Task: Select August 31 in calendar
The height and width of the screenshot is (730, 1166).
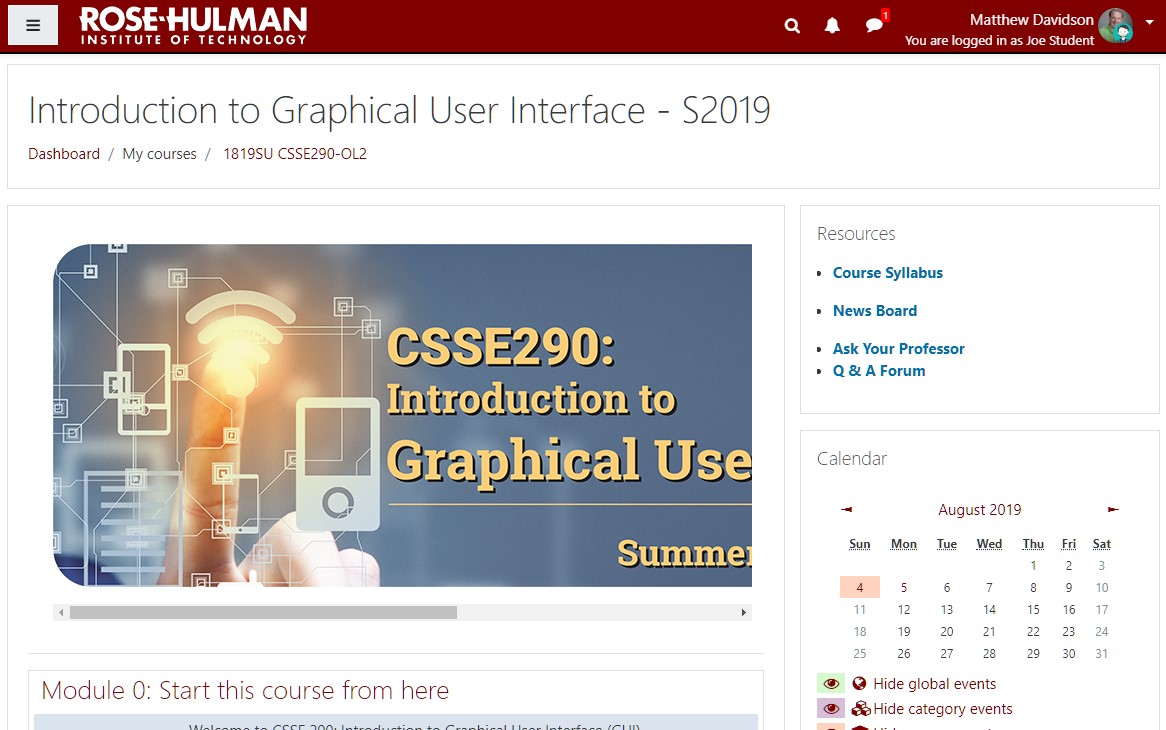Action: click(1101, 653)
